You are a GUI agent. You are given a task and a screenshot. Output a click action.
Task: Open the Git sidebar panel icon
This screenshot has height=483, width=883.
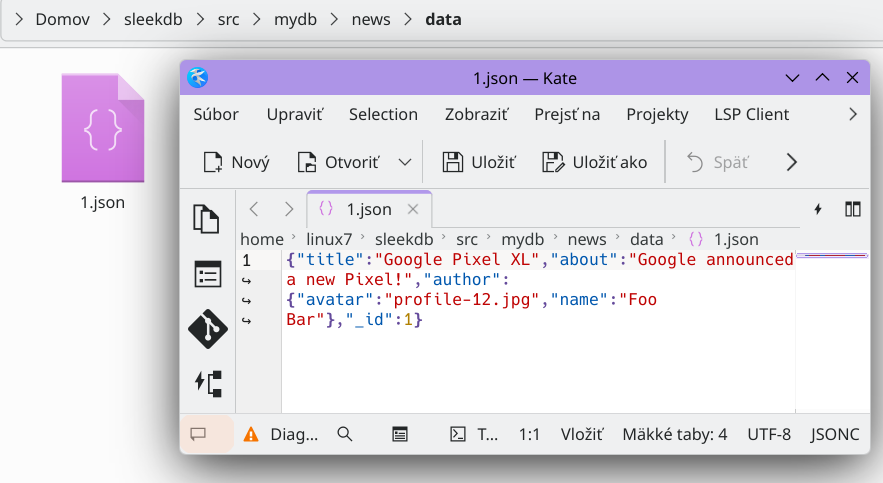207,328
